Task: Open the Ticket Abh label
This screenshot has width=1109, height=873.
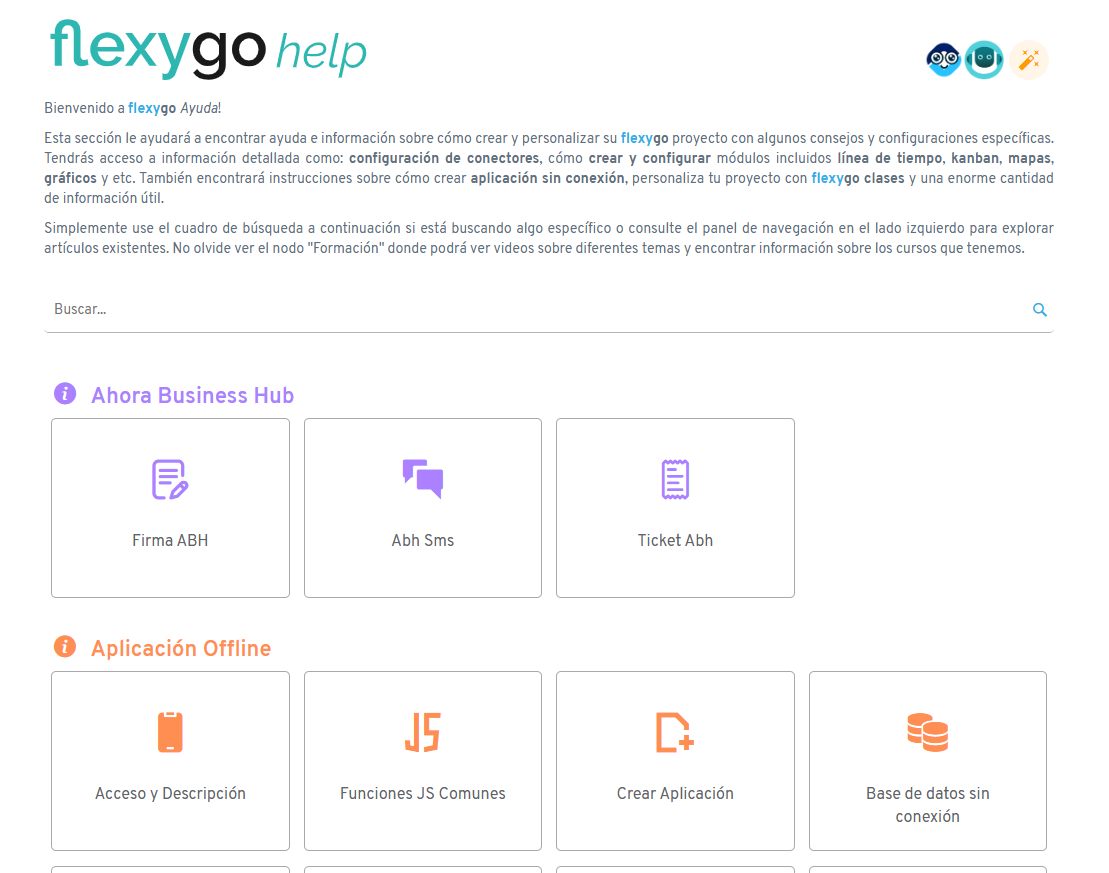Action: 675,540
